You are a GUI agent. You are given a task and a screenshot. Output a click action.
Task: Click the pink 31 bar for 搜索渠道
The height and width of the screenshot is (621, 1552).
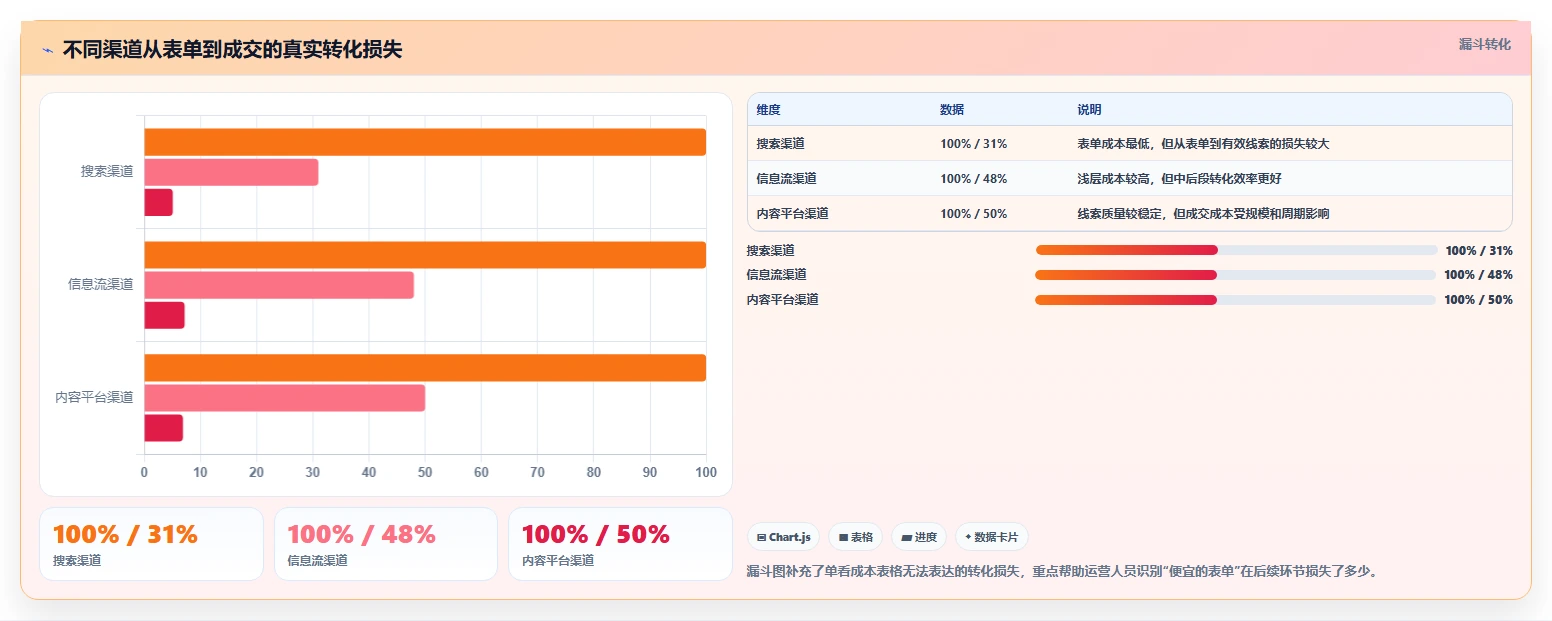pos(231,172)
